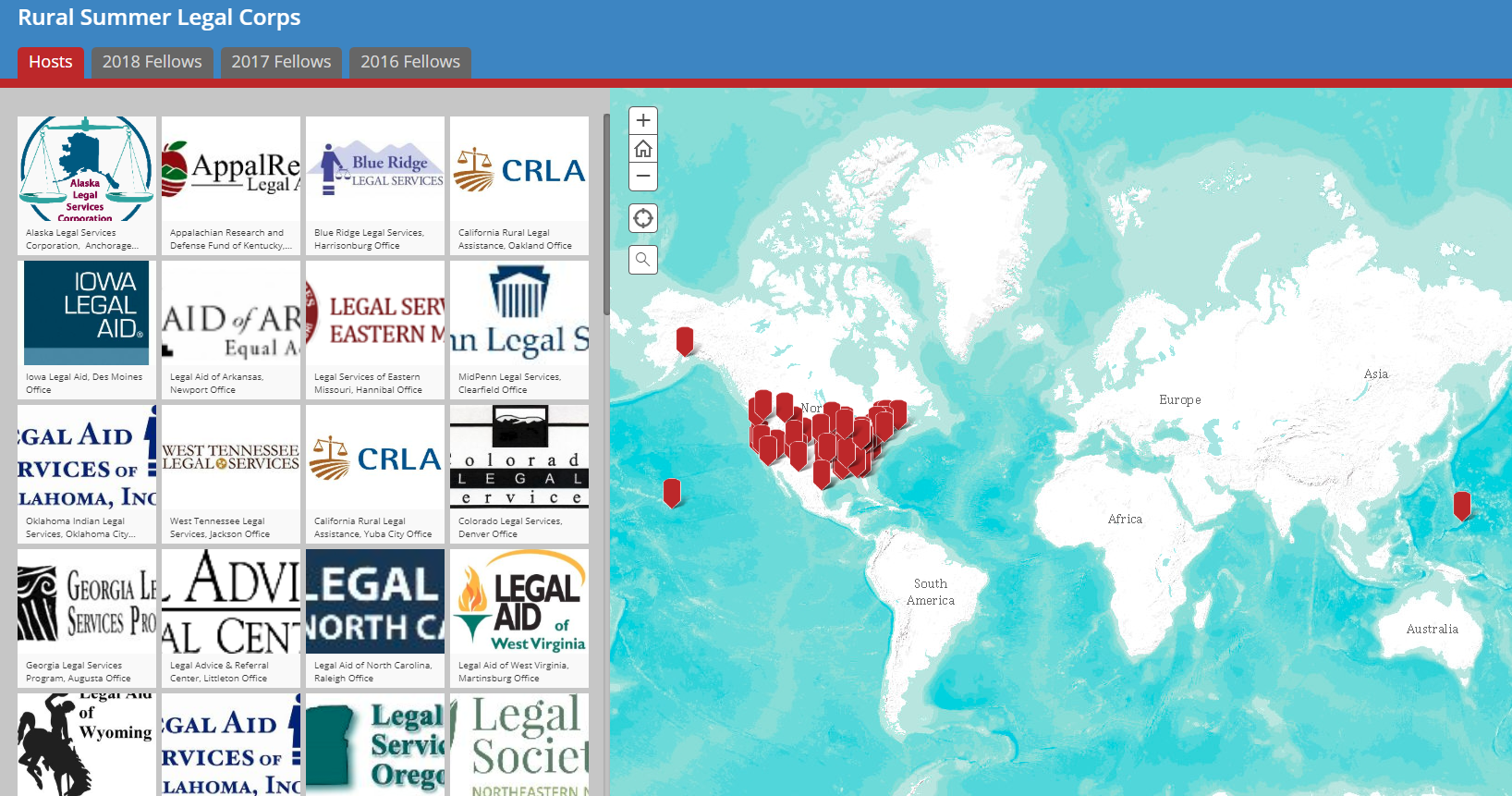The width and height of the screenshot is (1512, 796).
Task: Open the map search tool
Action: (x=643, y=260)
